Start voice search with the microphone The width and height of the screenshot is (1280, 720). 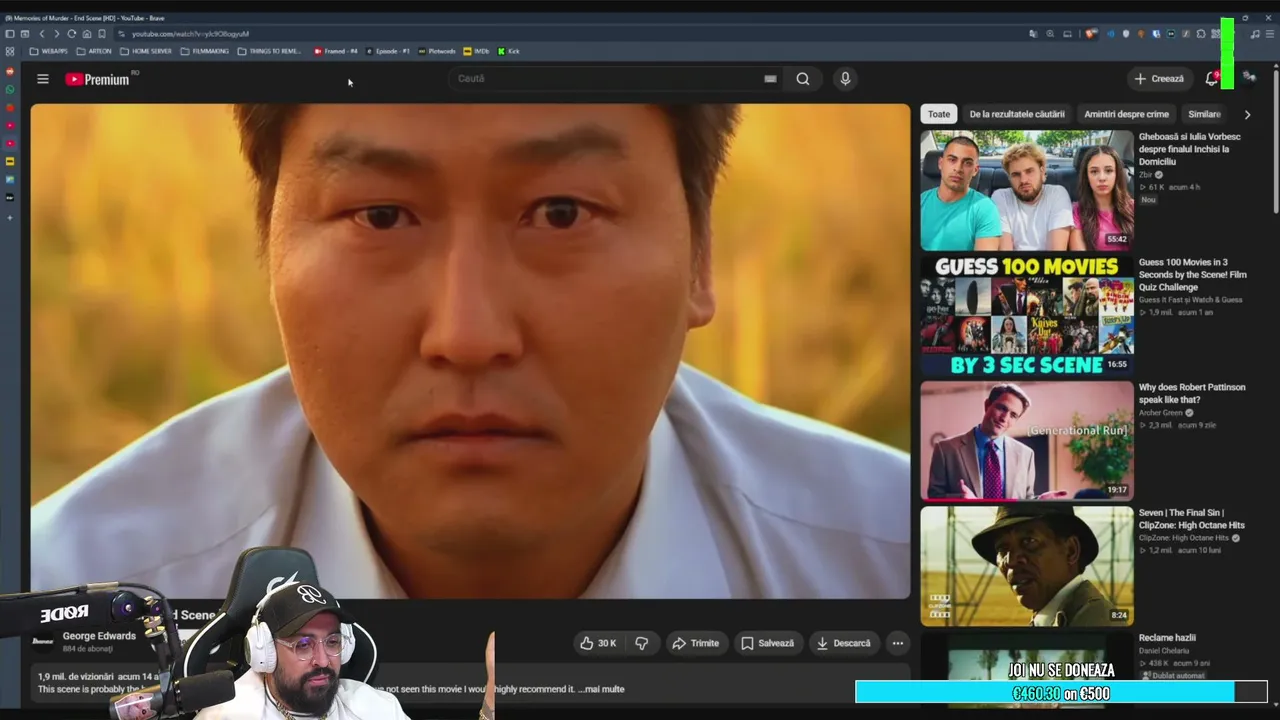[x=845, y=79]
